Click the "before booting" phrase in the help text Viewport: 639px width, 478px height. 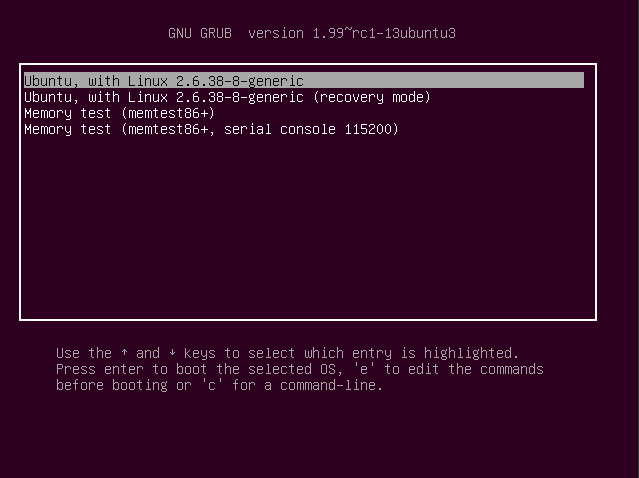pos(112,385)
